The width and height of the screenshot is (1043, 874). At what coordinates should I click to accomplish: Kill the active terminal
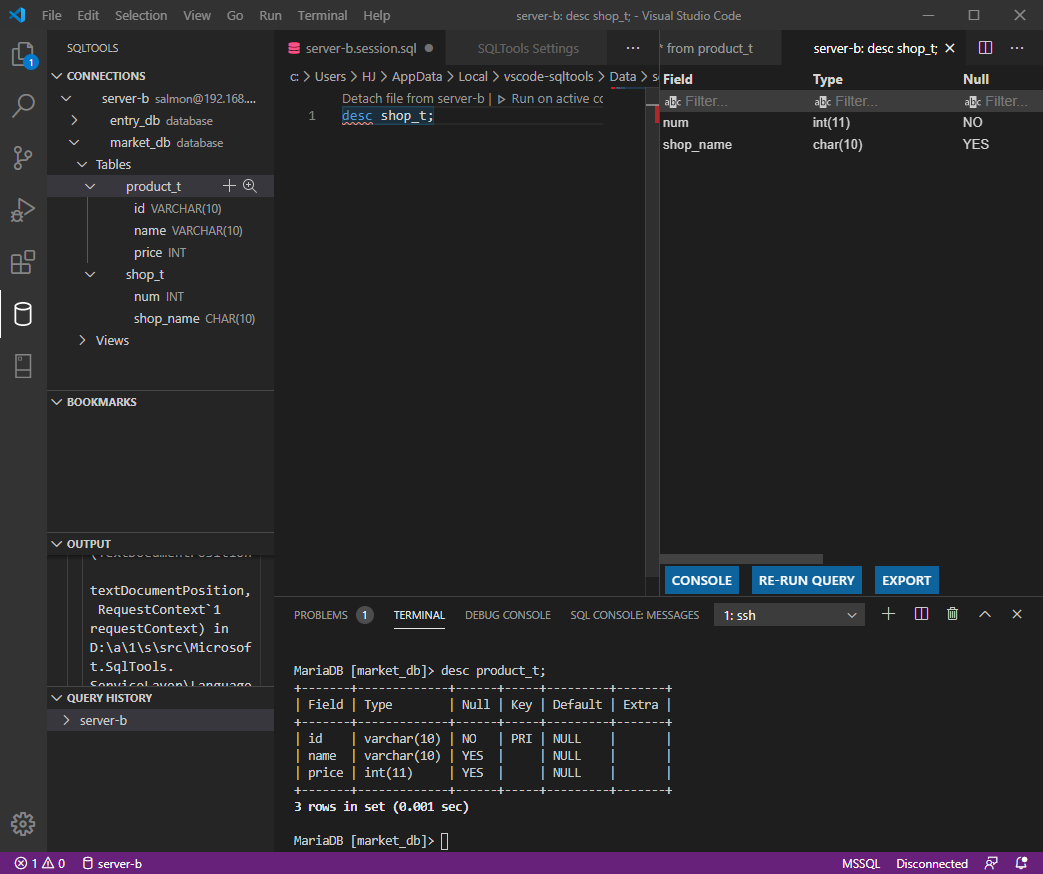953,614
